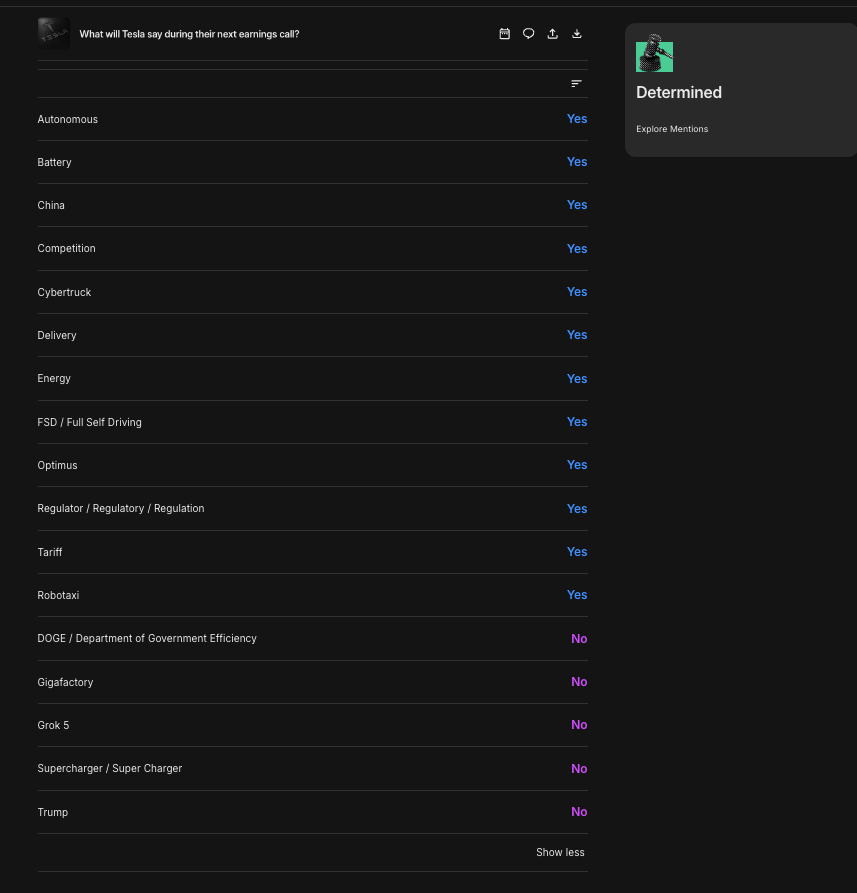This screenshot has height=893, width=857.
Task: Select the Gigafactory row
Action: pyautogui.click(x=313, y=682)
